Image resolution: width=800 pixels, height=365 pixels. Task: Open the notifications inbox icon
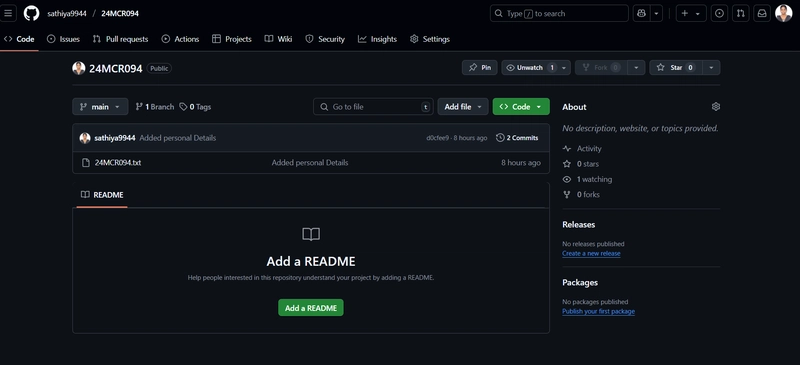pyautogui.click(x=762, y=14)
